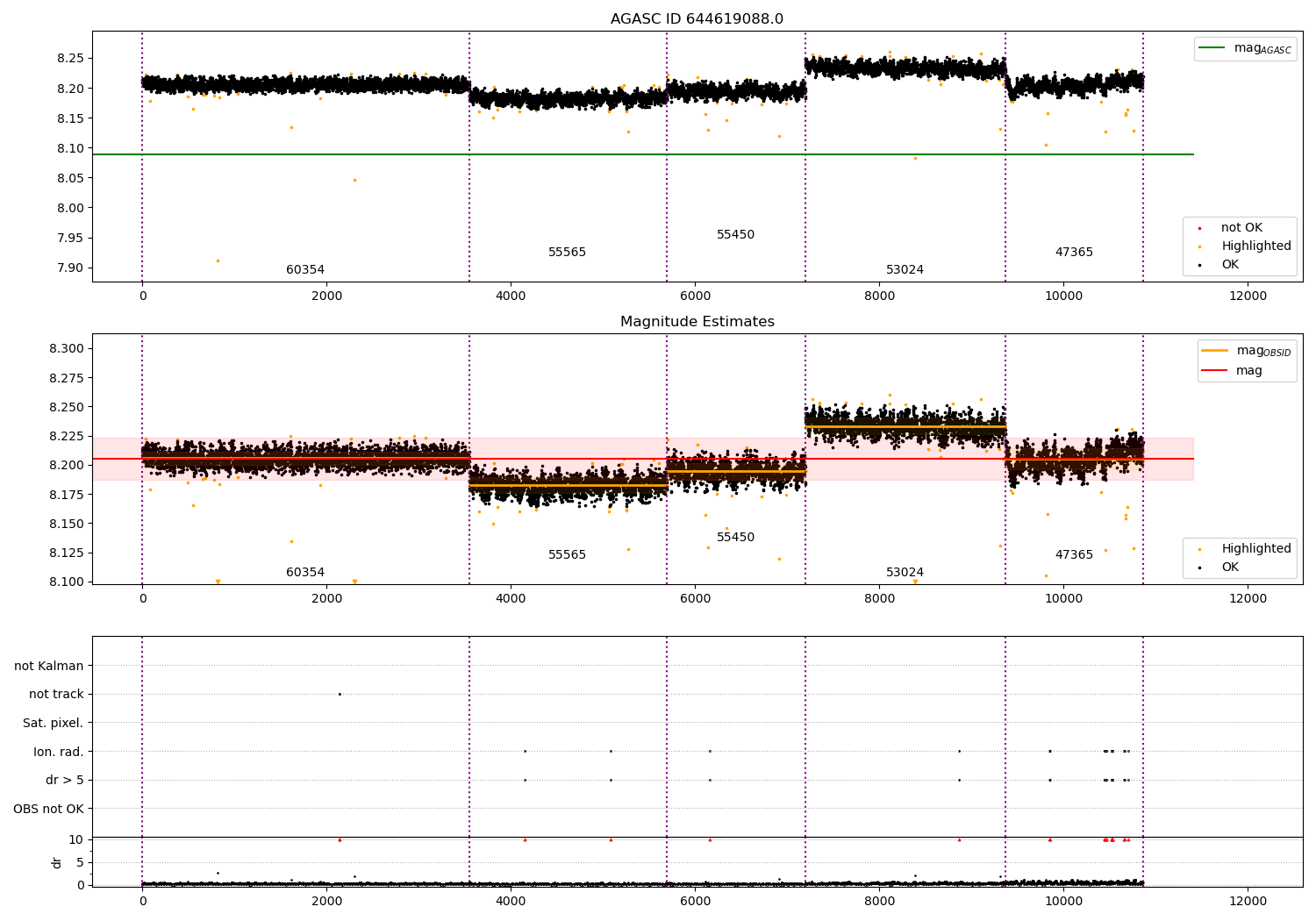Click the red 'mag' legend line sample
Image resolution: width=1316 pixels, height=921 pixels.
point(1215,370)
